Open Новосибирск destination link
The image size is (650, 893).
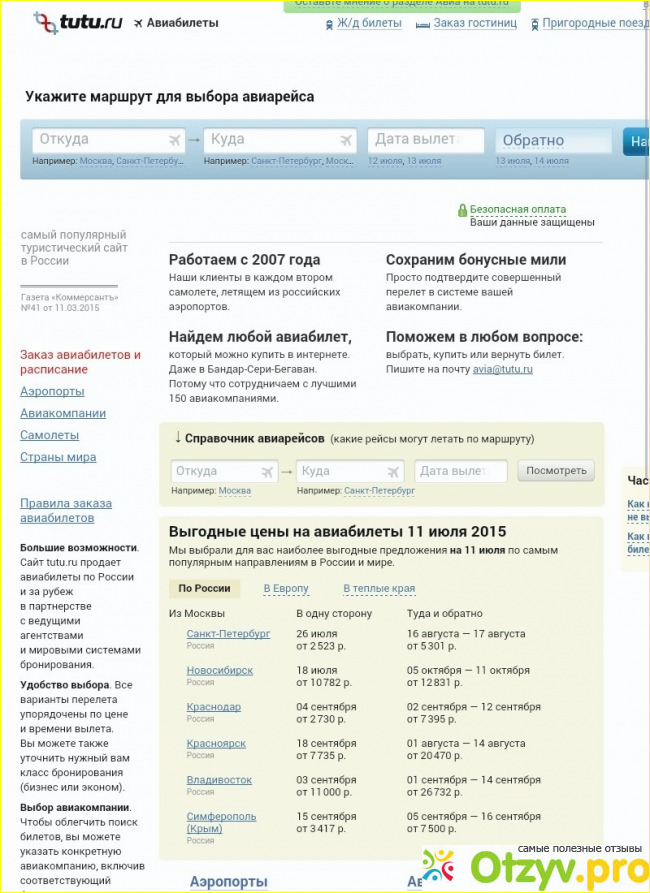coord(220,670)
